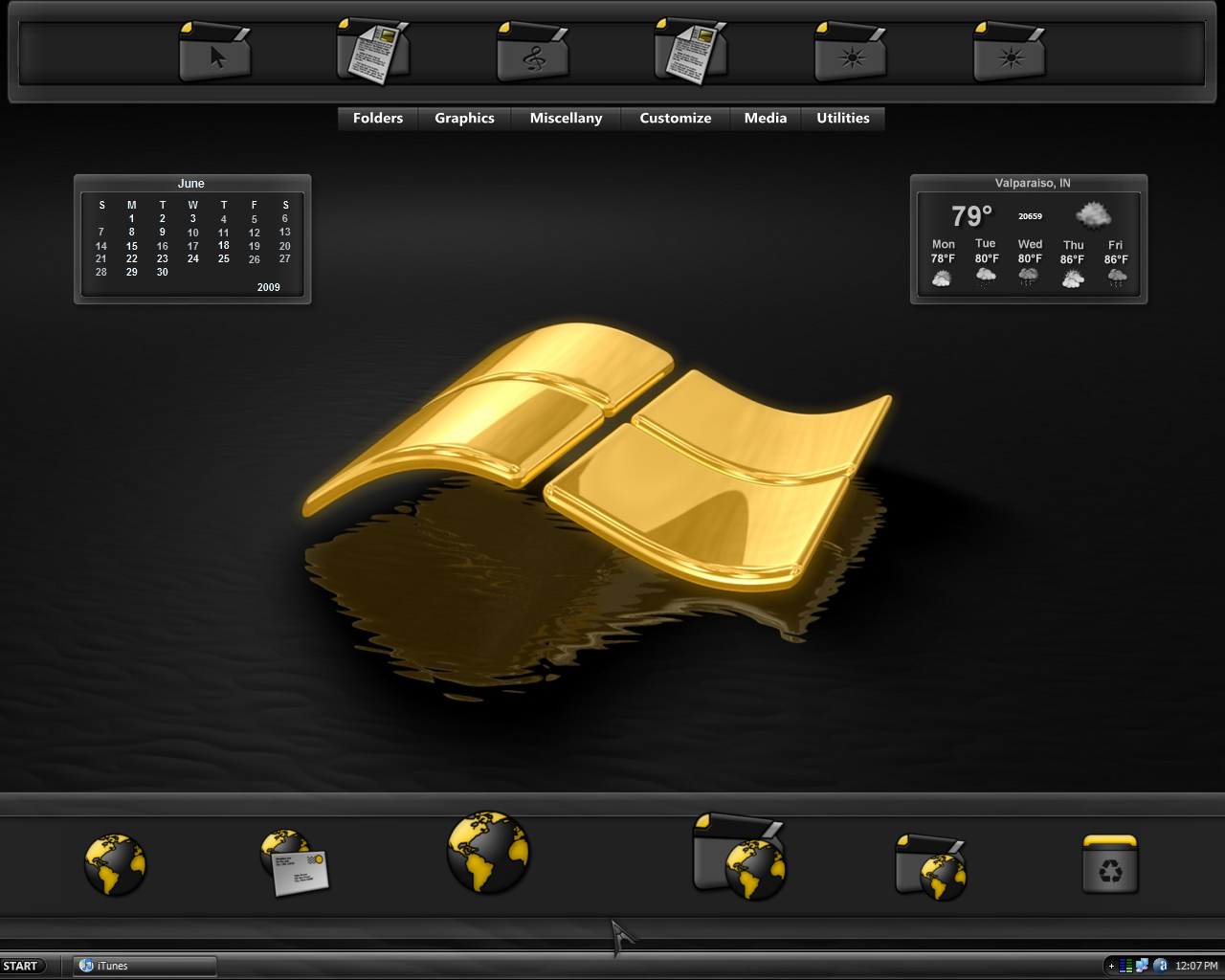Open the larger folder-with-globe icon

[x=740, y=856]
